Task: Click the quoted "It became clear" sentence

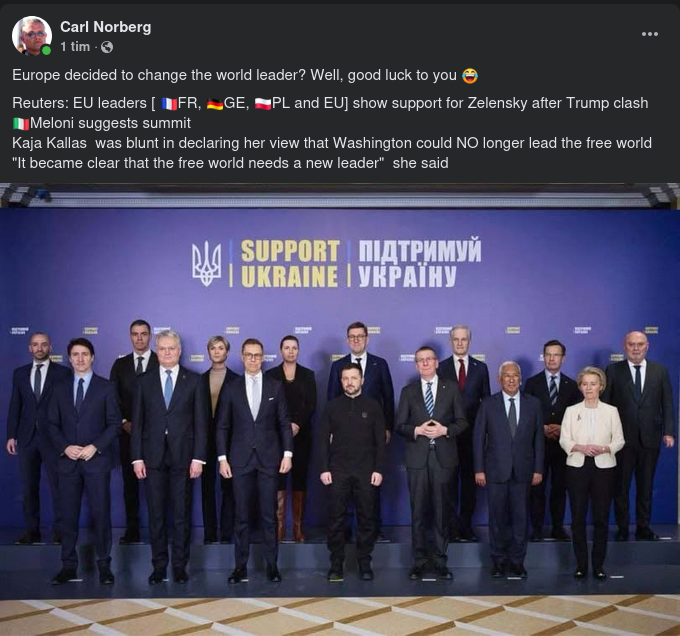Action: [230, 163]
